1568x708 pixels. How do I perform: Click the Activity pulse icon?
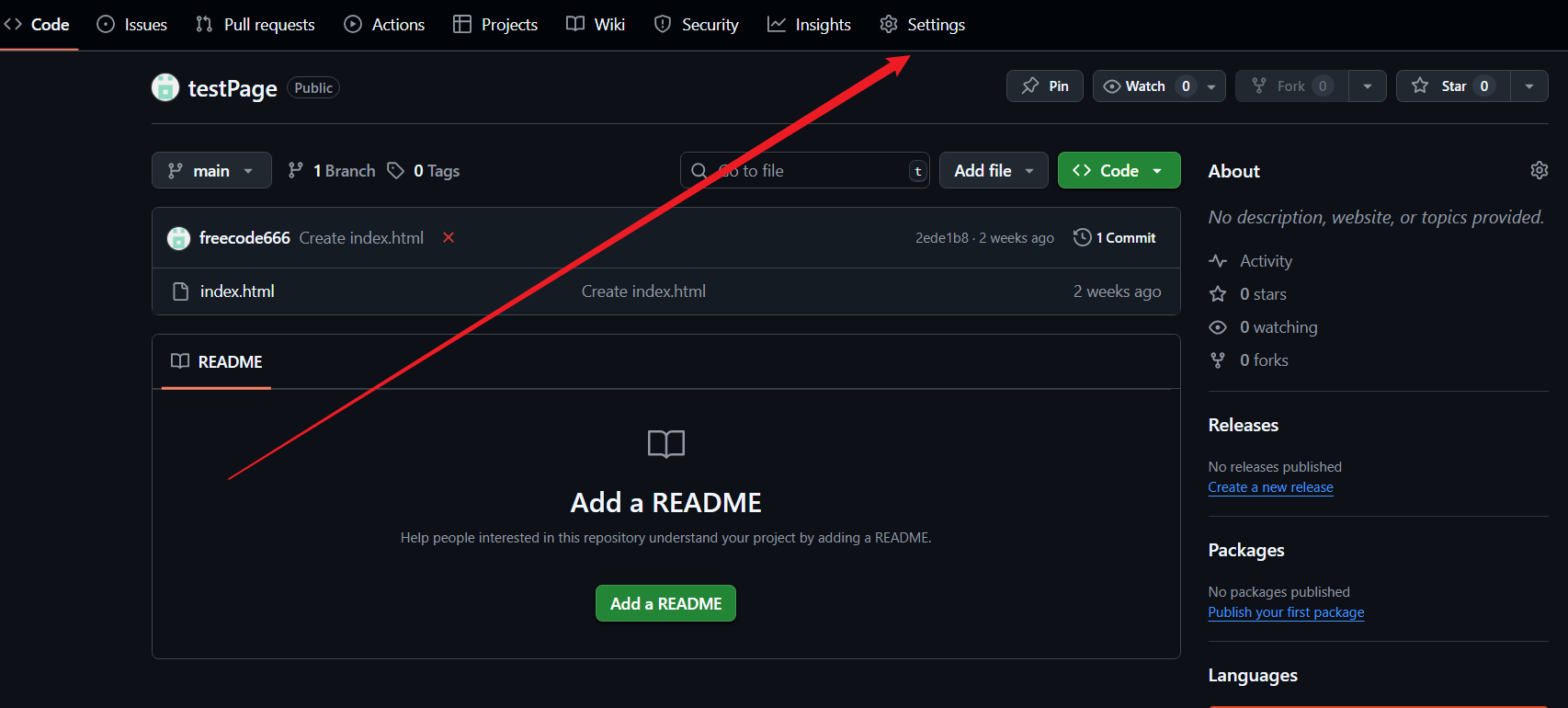click(x=1218, y=261)
